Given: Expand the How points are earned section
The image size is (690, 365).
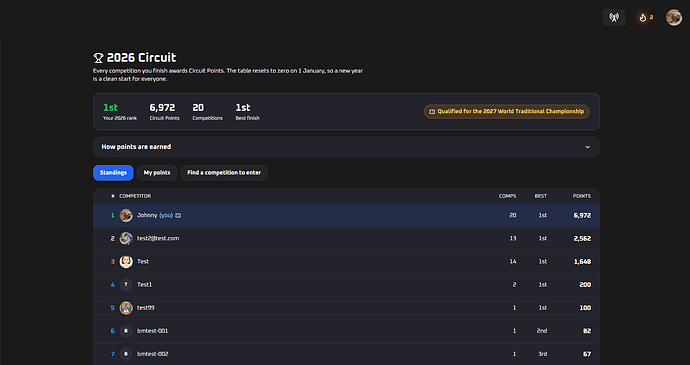Looking at the screenshot, I should 346,147.
